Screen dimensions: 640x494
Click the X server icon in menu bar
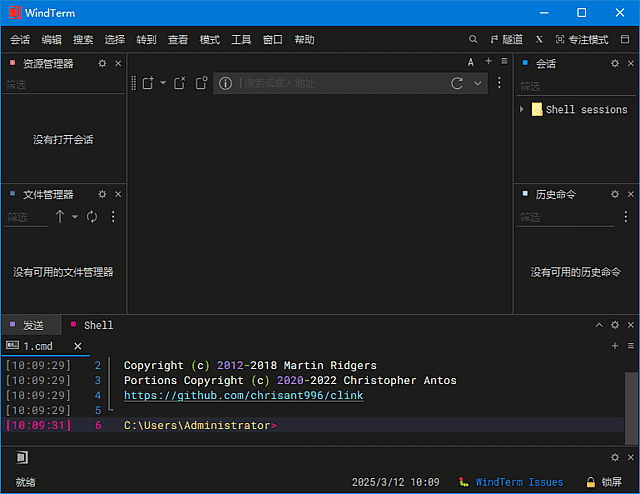(x=539, y=39)
